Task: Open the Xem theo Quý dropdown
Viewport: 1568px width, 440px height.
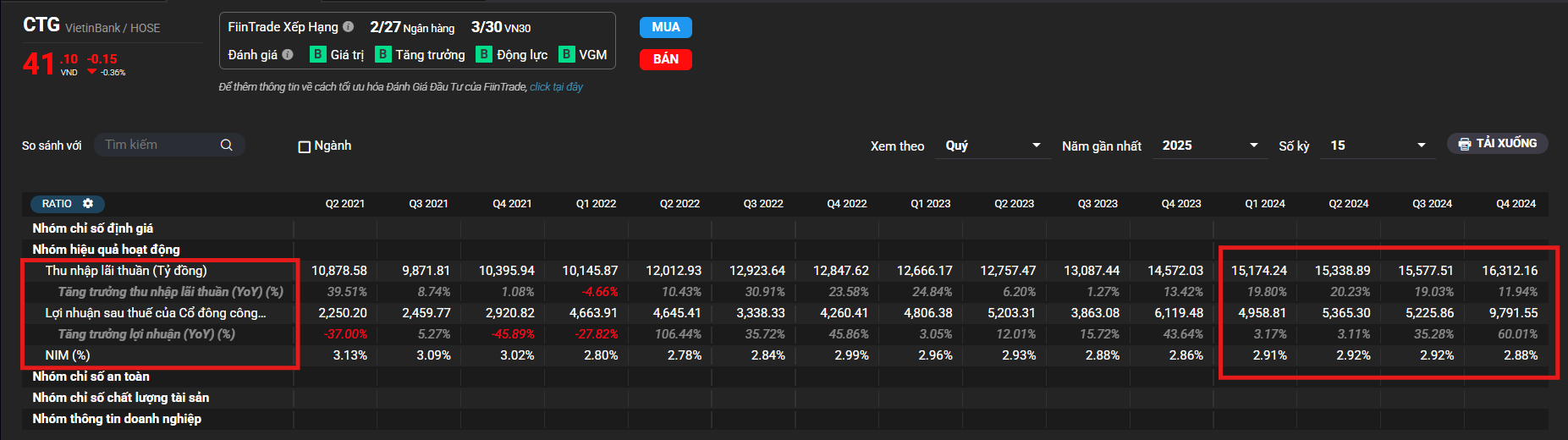Action: (993, 146)
